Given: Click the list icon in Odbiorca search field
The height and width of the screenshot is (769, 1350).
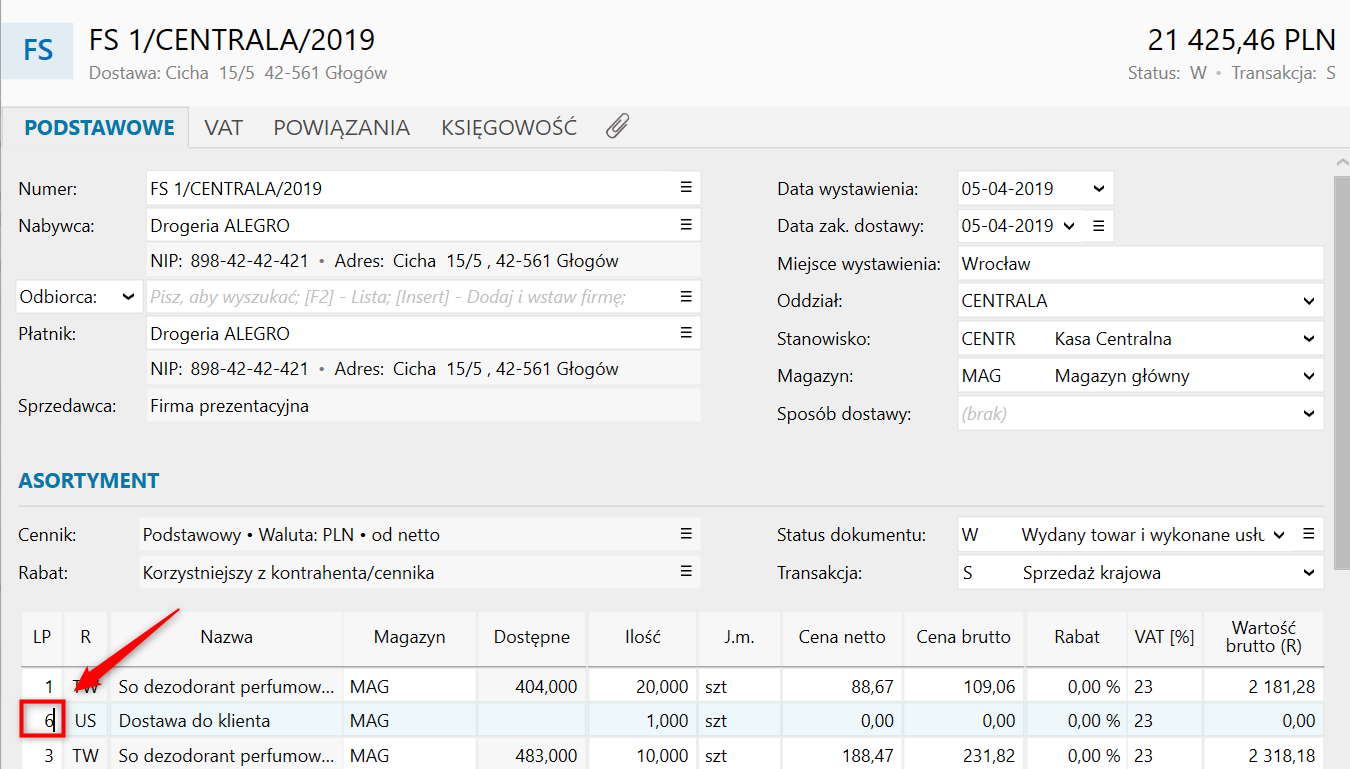Looking at the screenshot, I should click(x=686, y=297).
